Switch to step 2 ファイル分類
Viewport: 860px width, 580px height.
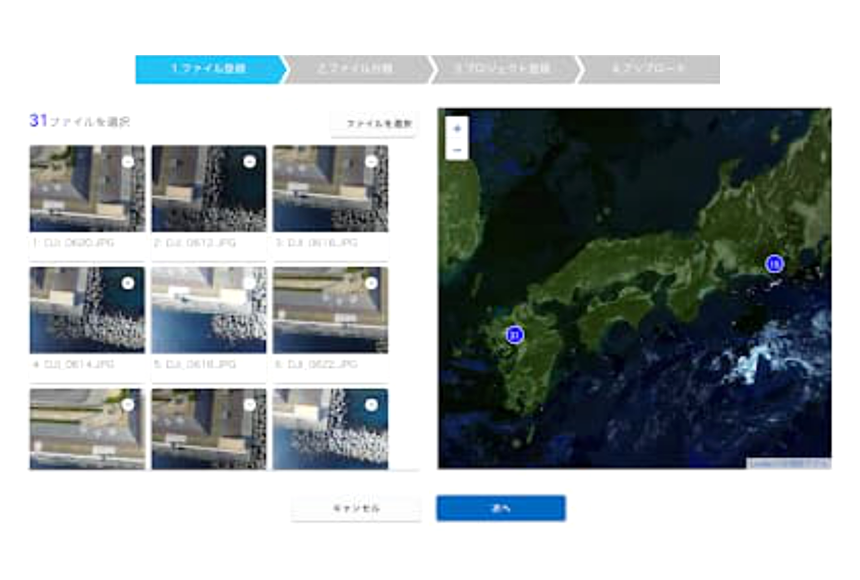(355, 69)
